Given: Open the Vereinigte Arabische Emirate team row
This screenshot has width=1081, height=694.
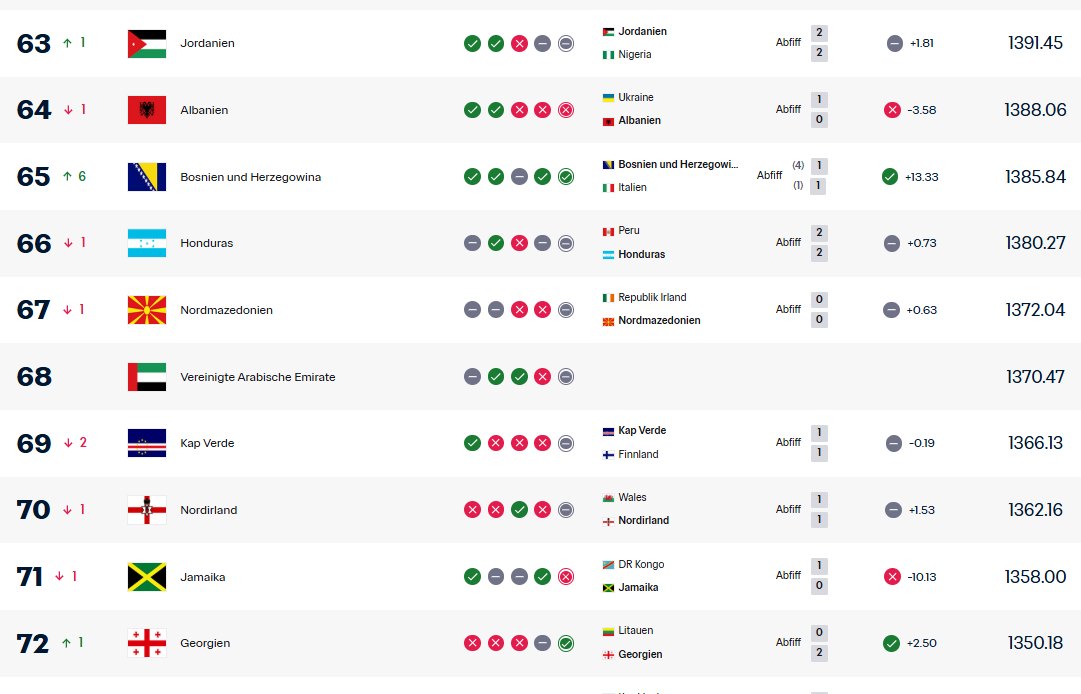Looking at the screenshot, I should [260, 376].
